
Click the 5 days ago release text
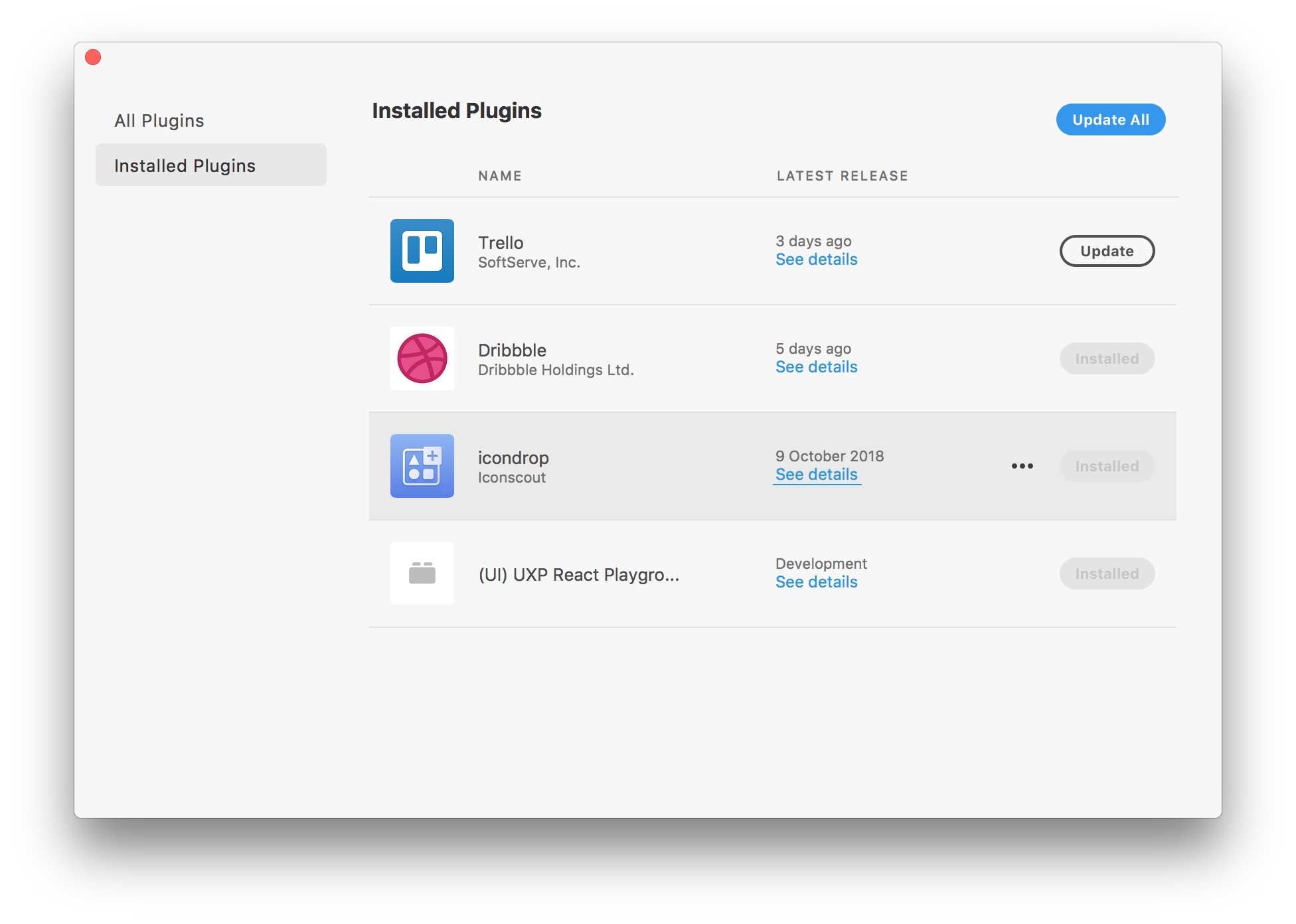(813, 348)
